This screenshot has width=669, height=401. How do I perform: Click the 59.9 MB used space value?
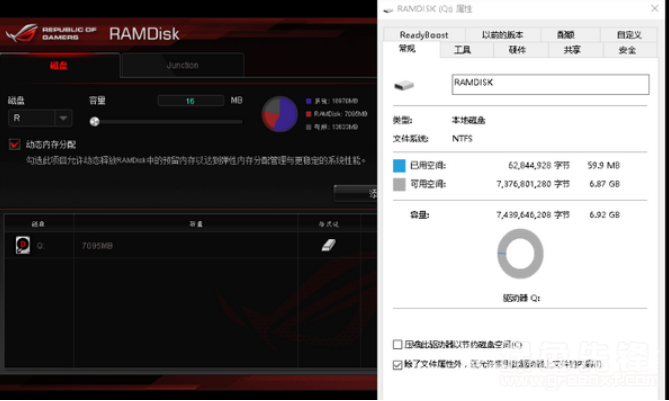tap(603, 165)
